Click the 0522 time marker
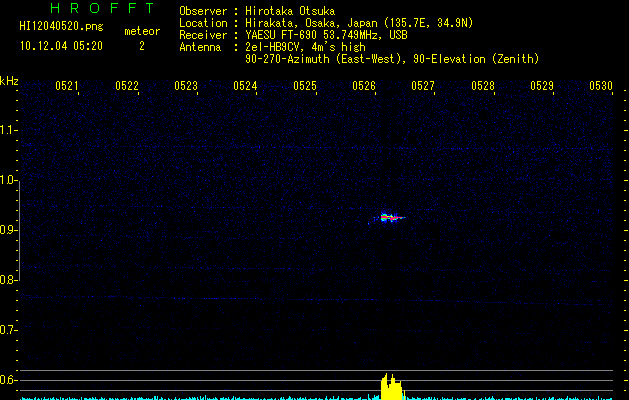Image resolution: width=629 pixels, height=400 pixels. [127, 86]
